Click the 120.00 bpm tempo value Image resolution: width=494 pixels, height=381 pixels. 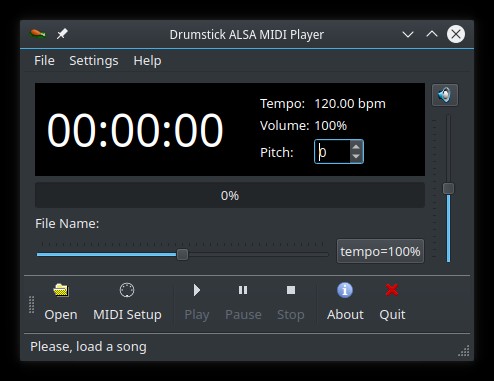coord(350,104)
